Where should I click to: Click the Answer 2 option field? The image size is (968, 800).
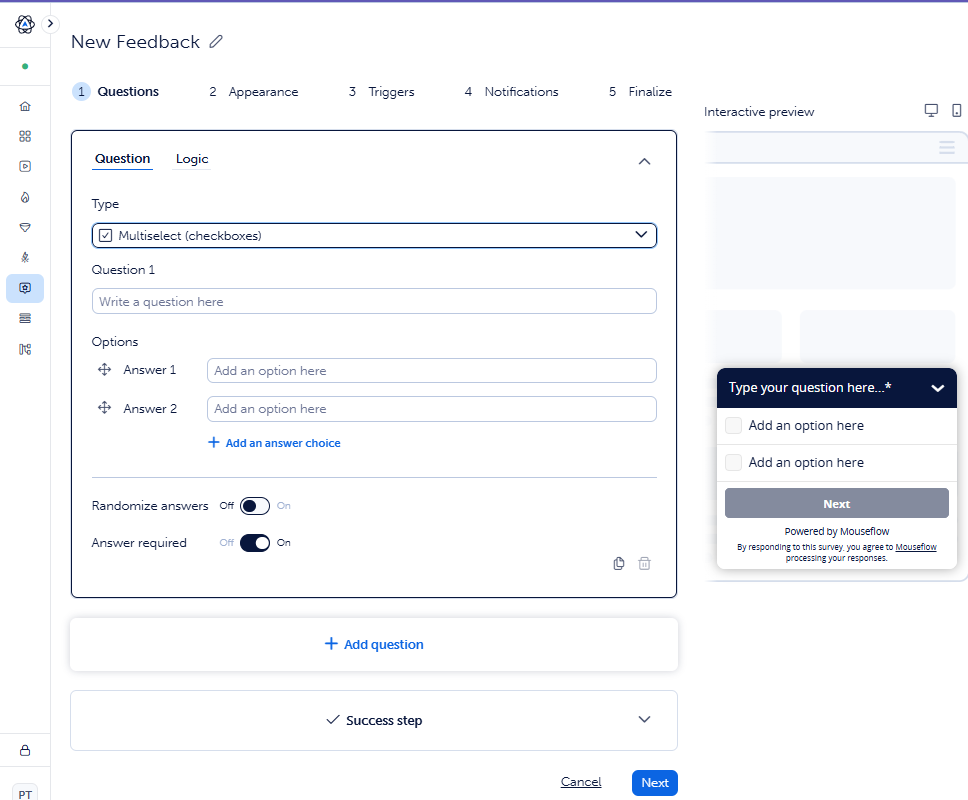click(432, 409)
